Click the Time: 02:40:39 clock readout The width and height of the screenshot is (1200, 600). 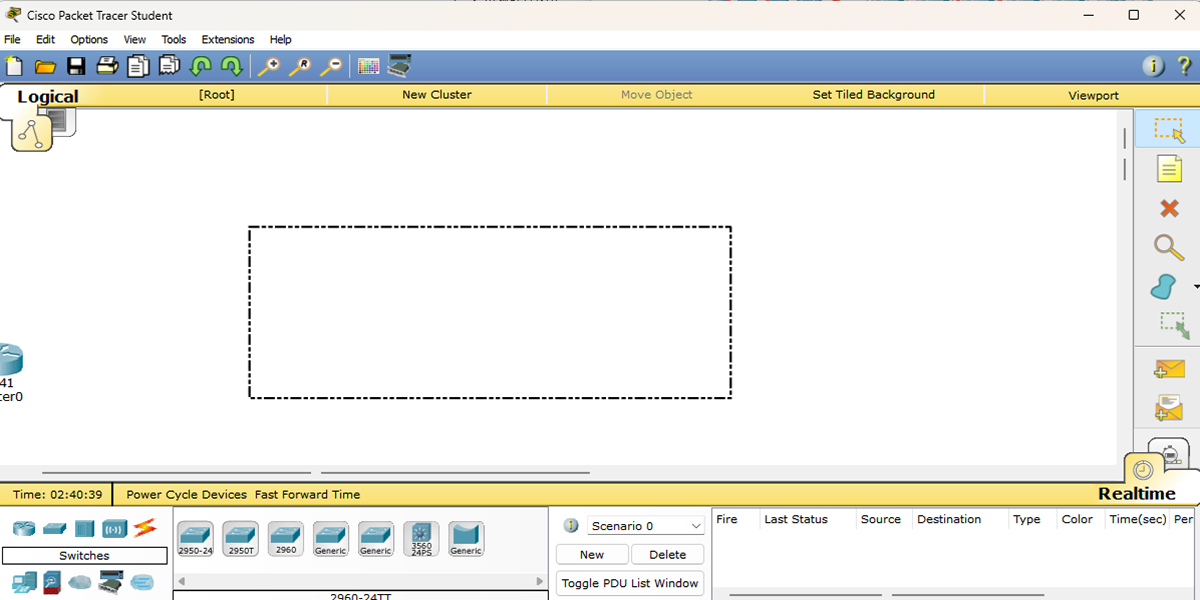57,495
